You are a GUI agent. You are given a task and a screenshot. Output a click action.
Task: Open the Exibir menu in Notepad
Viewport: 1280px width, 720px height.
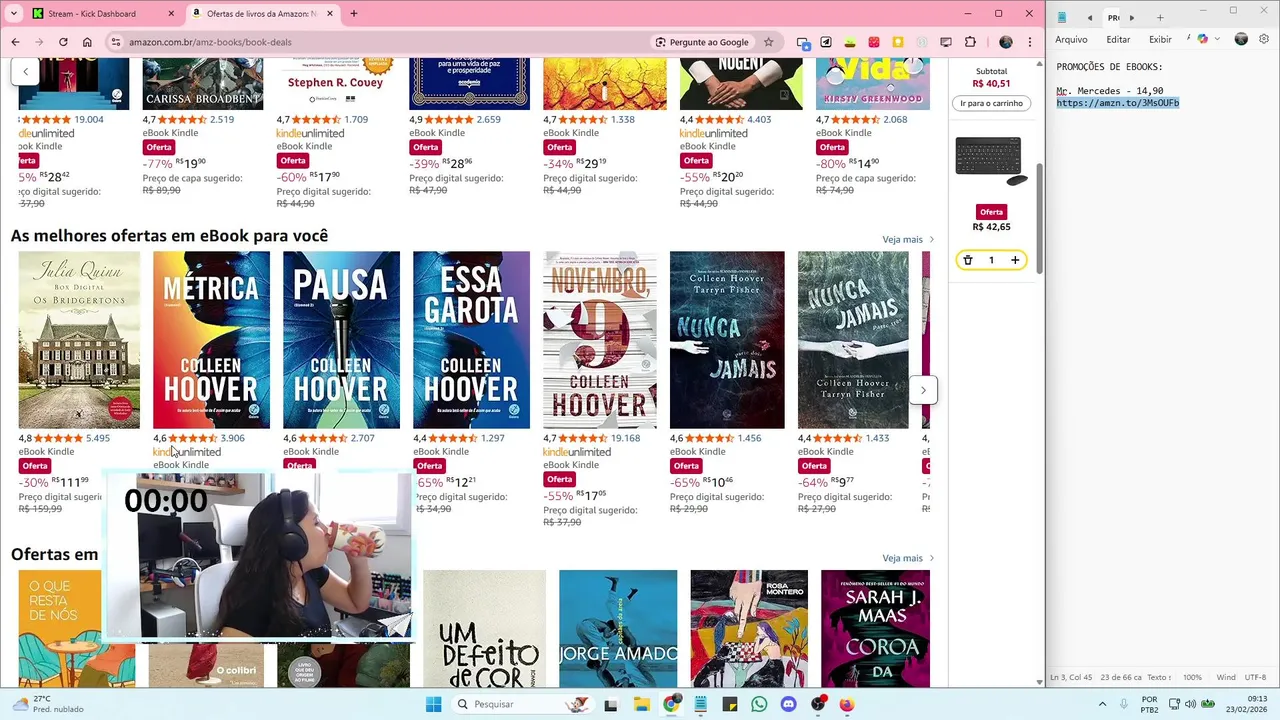point(1160,39)
